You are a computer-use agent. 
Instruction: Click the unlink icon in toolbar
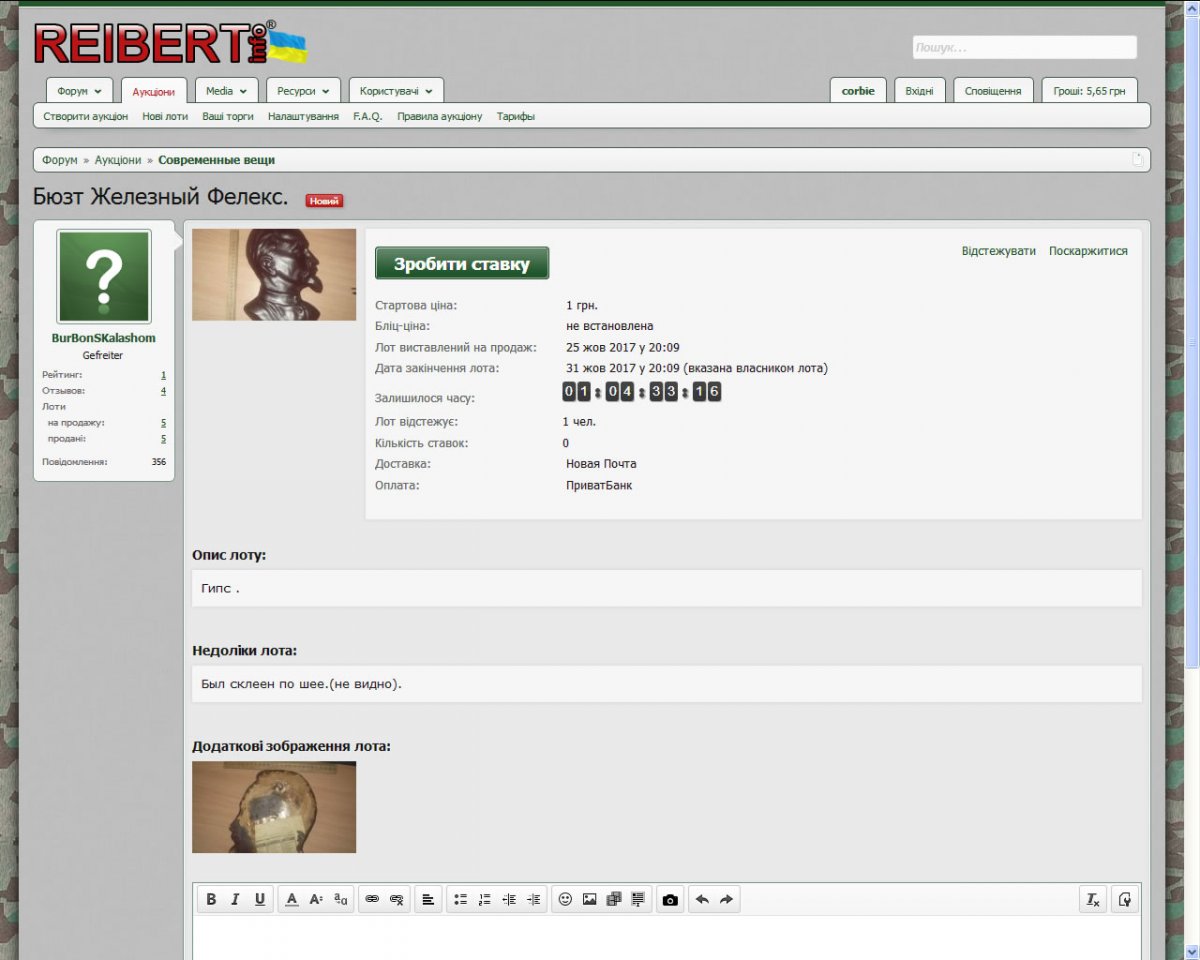pos(396,900)
